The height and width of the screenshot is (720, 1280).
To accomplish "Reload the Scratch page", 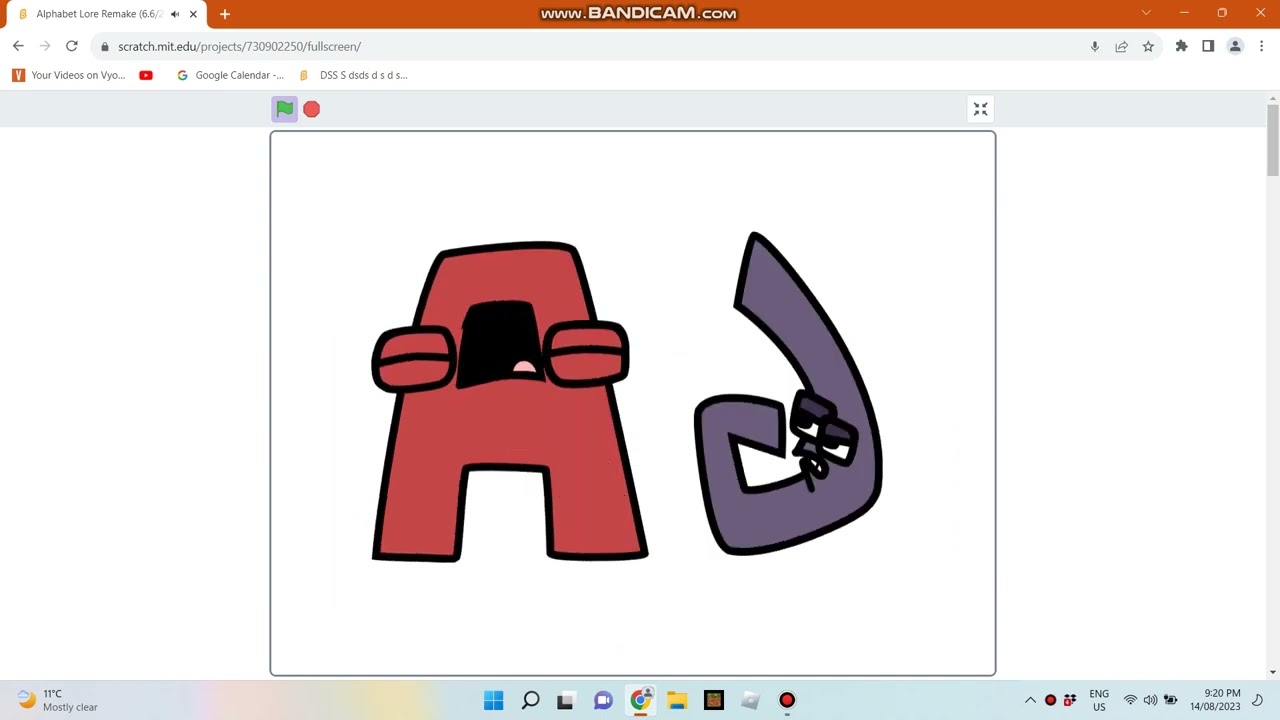I will [72, 46].
